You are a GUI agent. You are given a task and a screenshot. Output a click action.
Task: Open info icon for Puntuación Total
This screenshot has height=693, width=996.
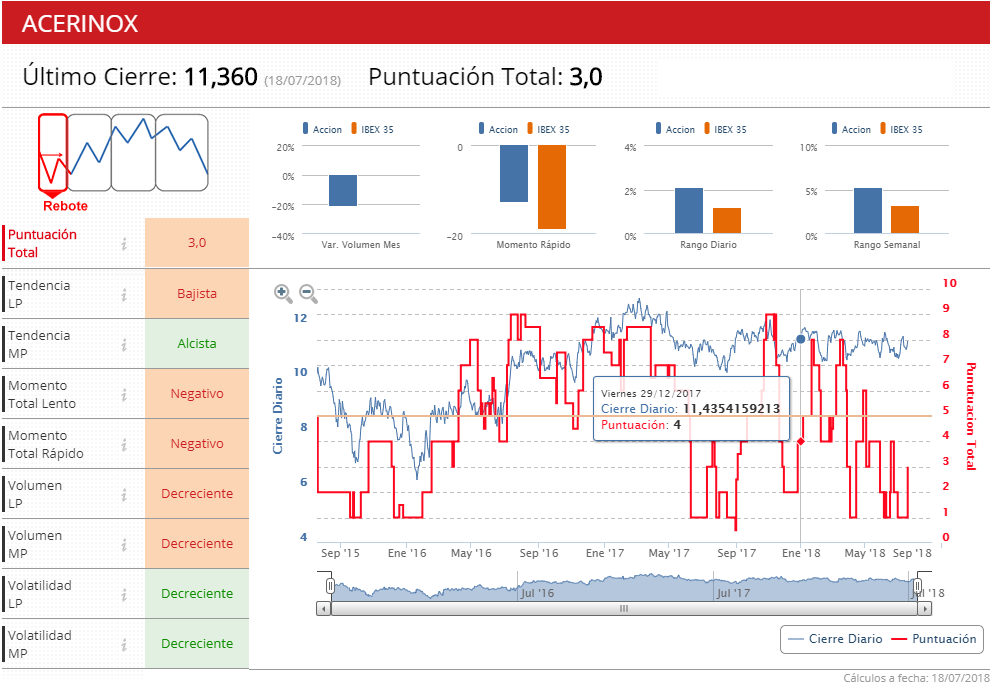tap(124, 244)
